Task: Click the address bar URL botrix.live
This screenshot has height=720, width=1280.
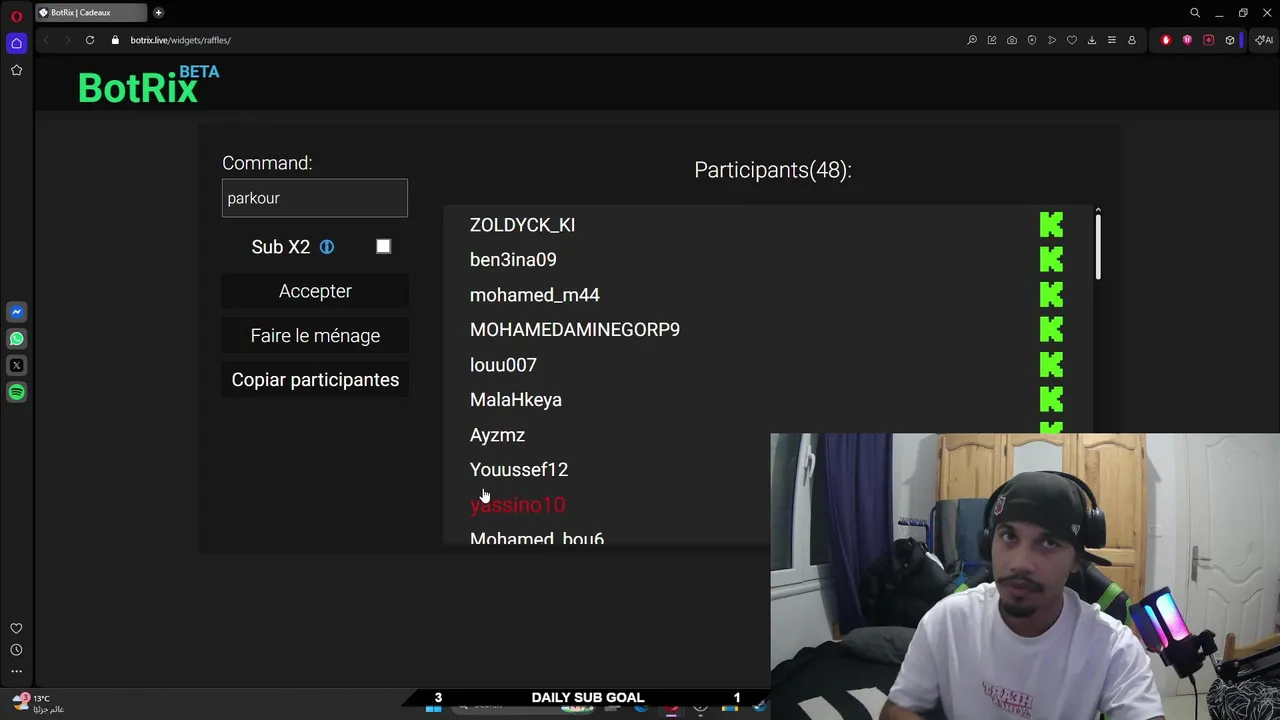Action: 180,40
